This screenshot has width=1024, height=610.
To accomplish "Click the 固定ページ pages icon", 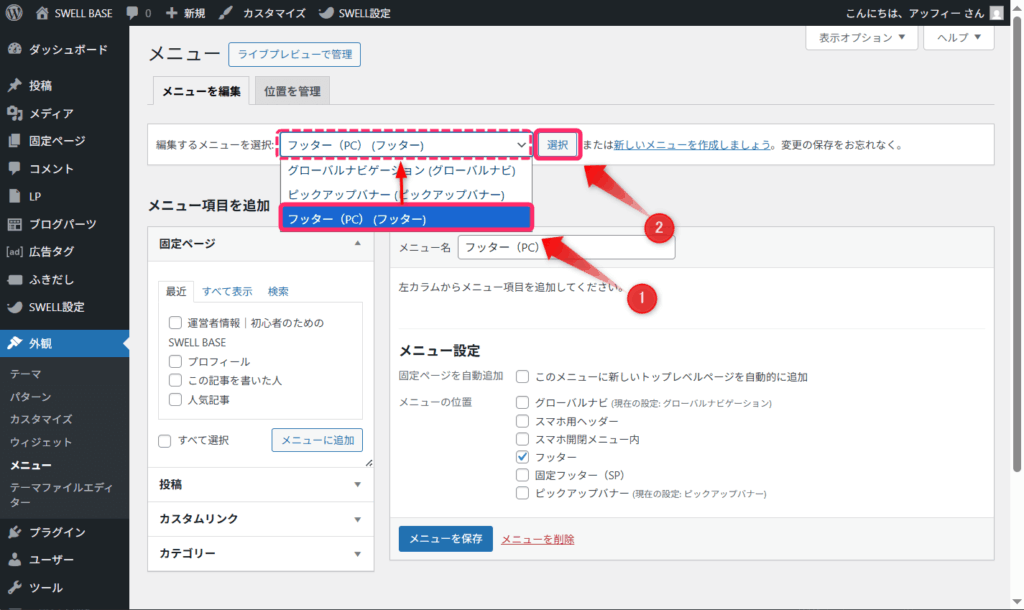I will 15,140.
